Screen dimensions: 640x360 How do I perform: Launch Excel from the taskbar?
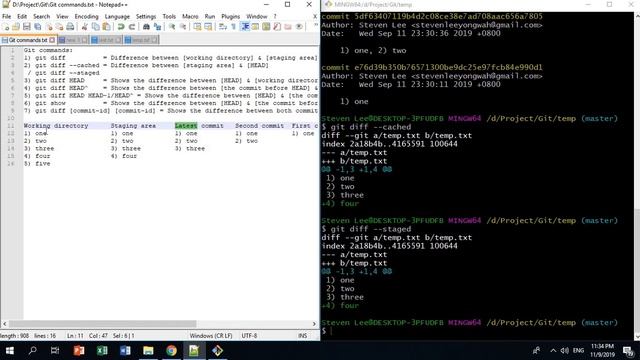click(x=102, y=350)
